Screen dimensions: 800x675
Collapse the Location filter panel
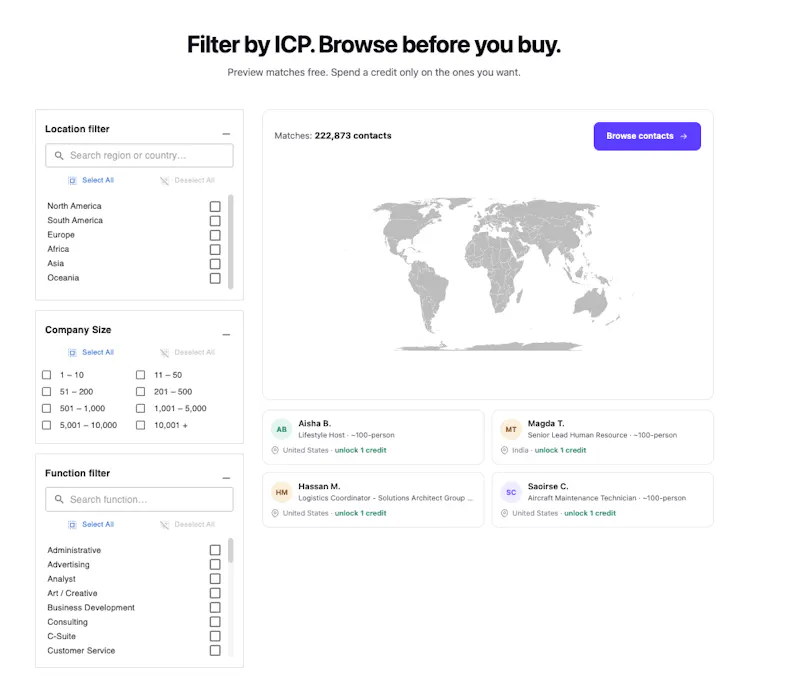(x=226, y=134)
